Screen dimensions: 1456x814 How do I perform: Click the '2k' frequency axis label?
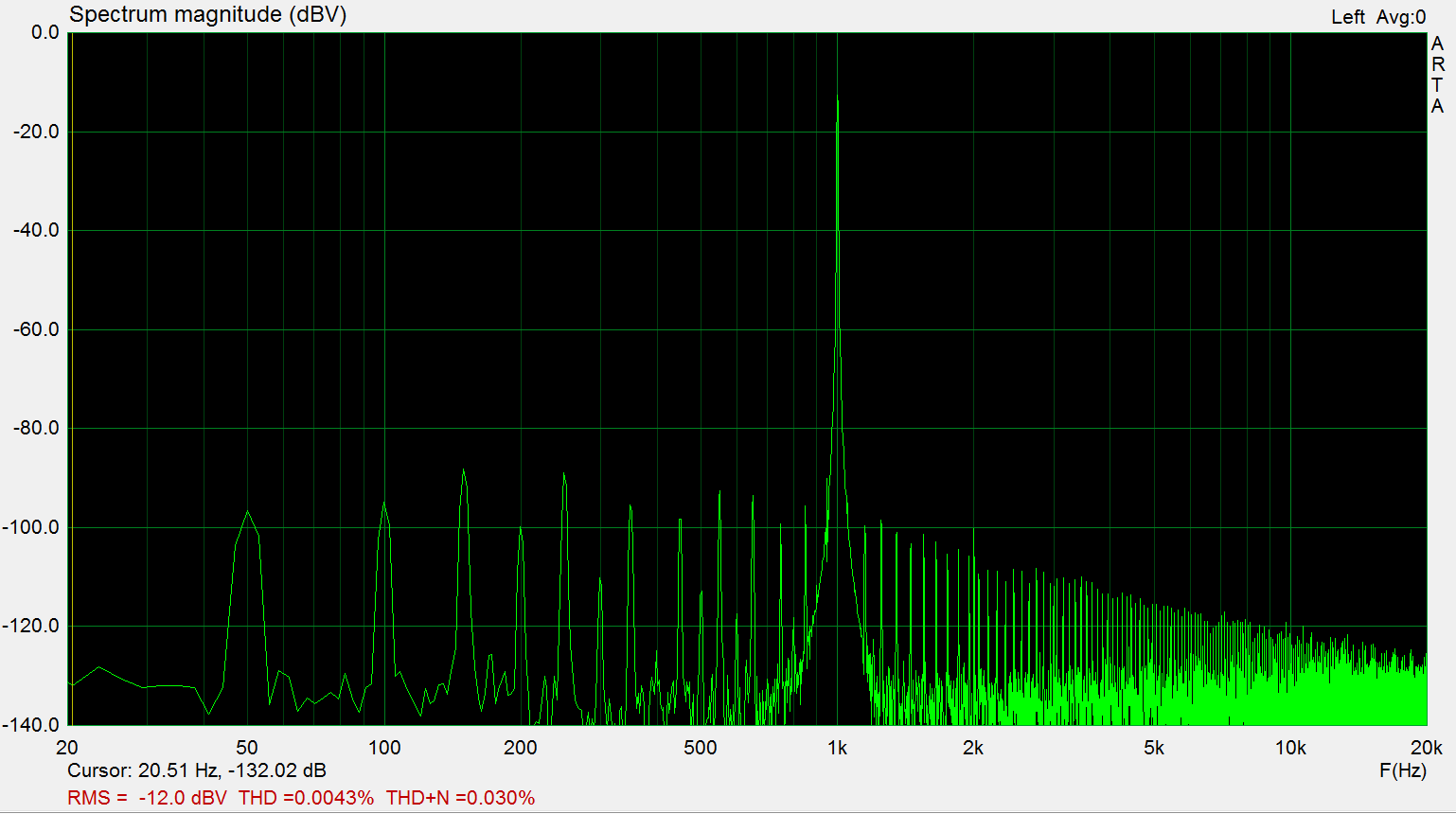(973, 748)
